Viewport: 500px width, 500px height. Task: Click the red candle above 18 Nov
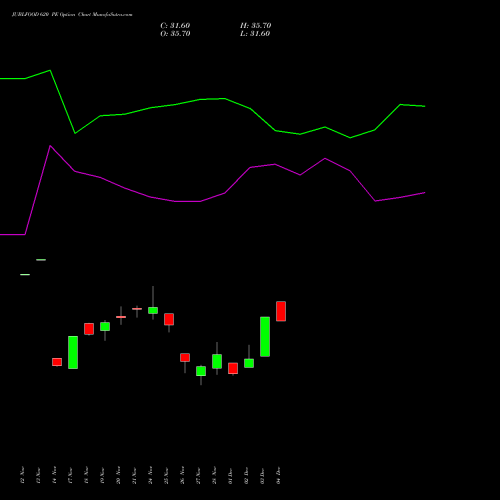[89, 329]
